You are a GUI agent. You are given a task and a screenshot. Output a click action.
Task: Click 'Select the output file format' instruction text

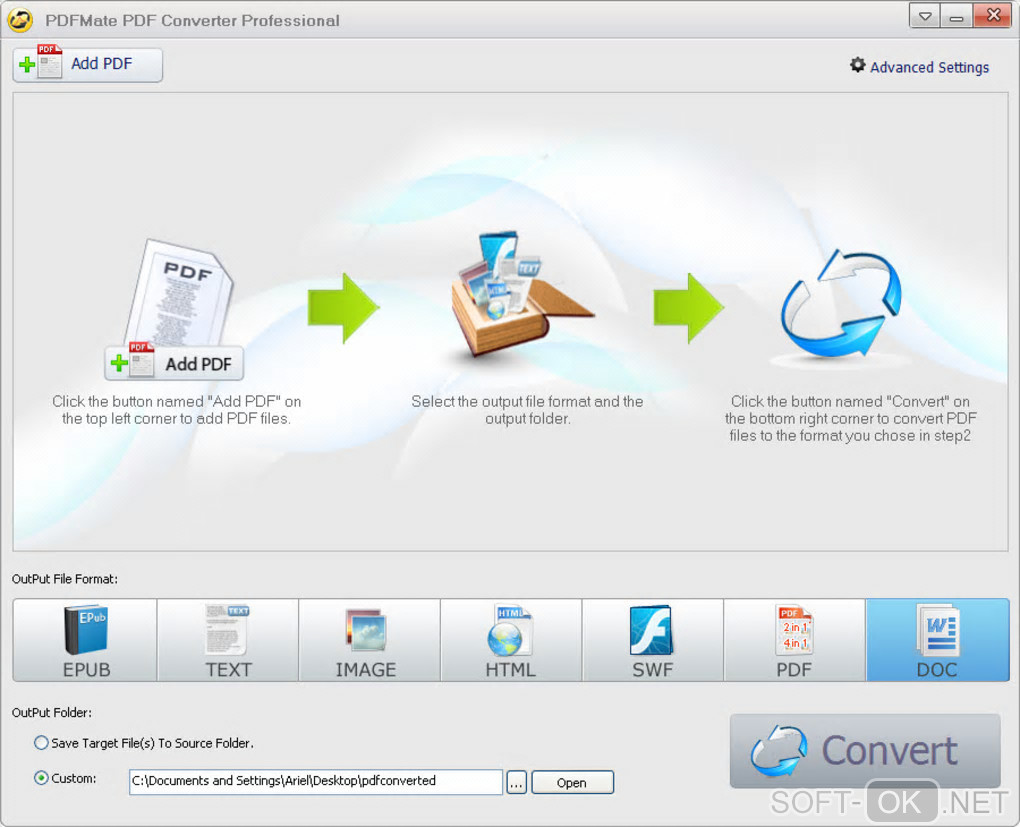click(527, 410)
